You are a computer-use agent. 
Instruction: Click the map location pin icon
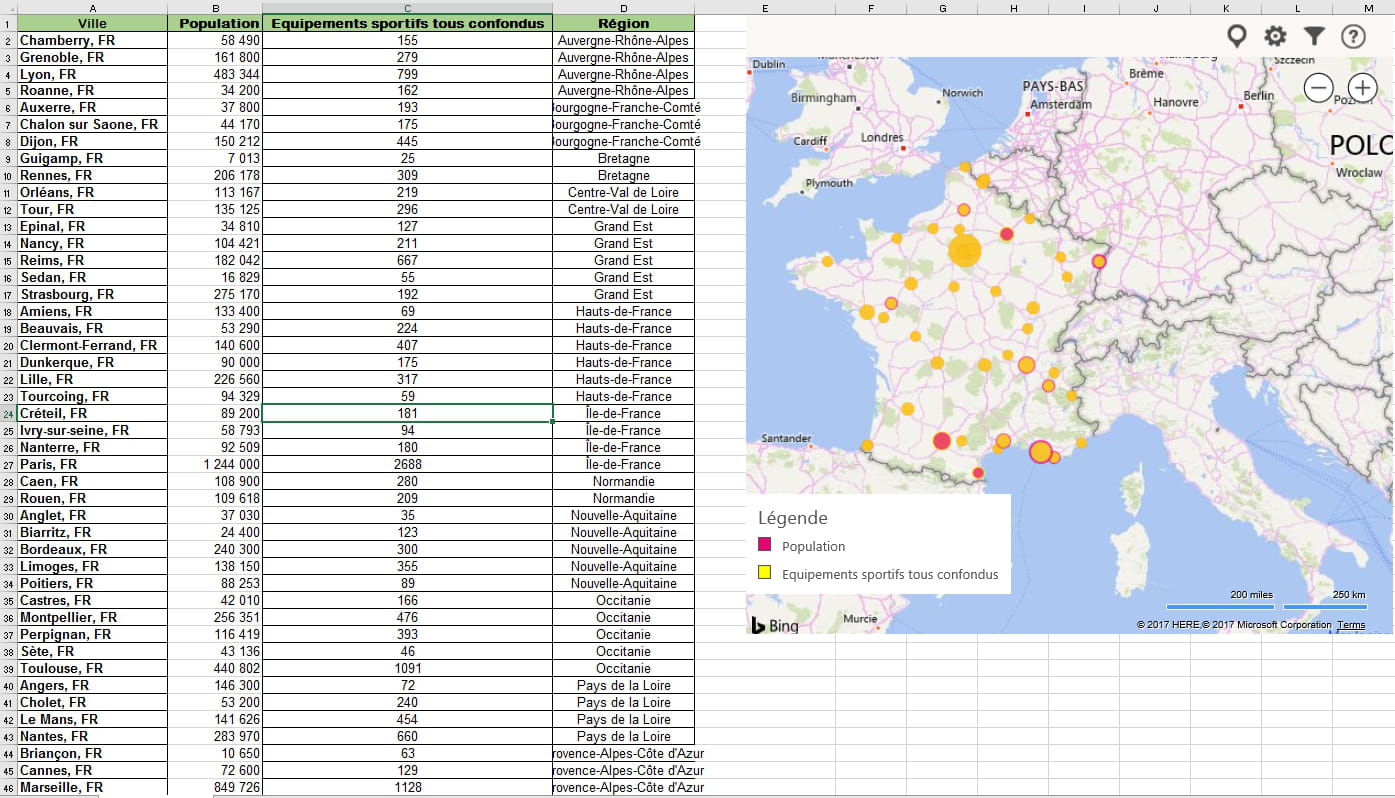click(x=1237, y=36)
